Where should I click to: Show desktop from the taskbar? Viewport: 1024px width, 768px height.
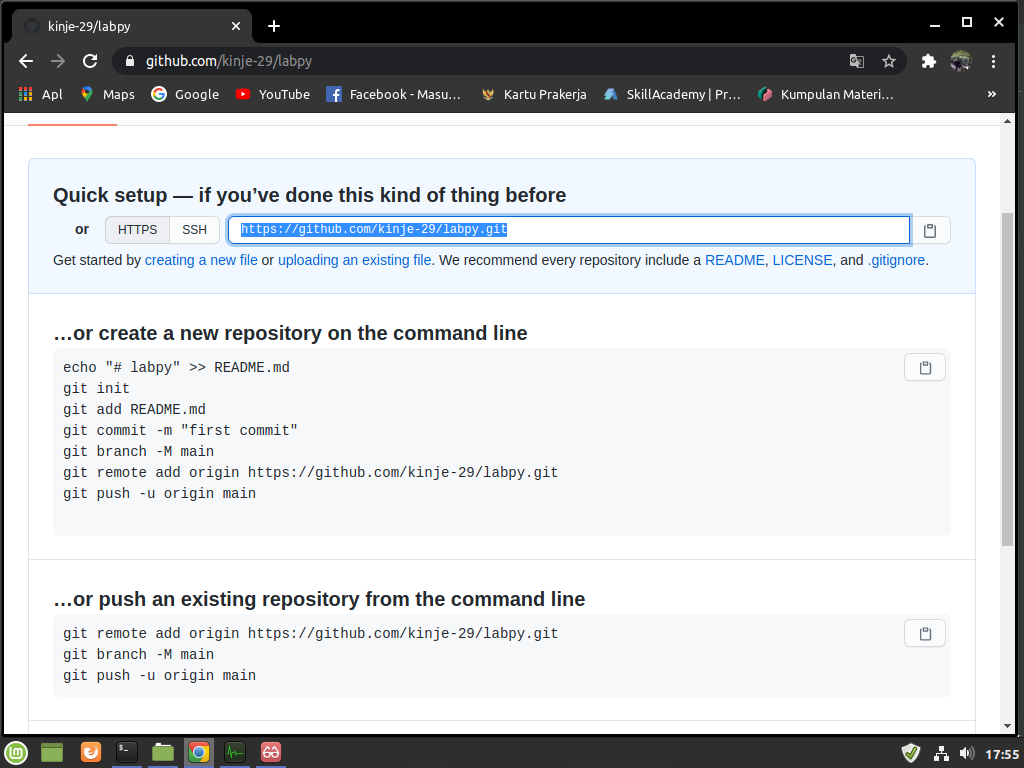point(52,753)
